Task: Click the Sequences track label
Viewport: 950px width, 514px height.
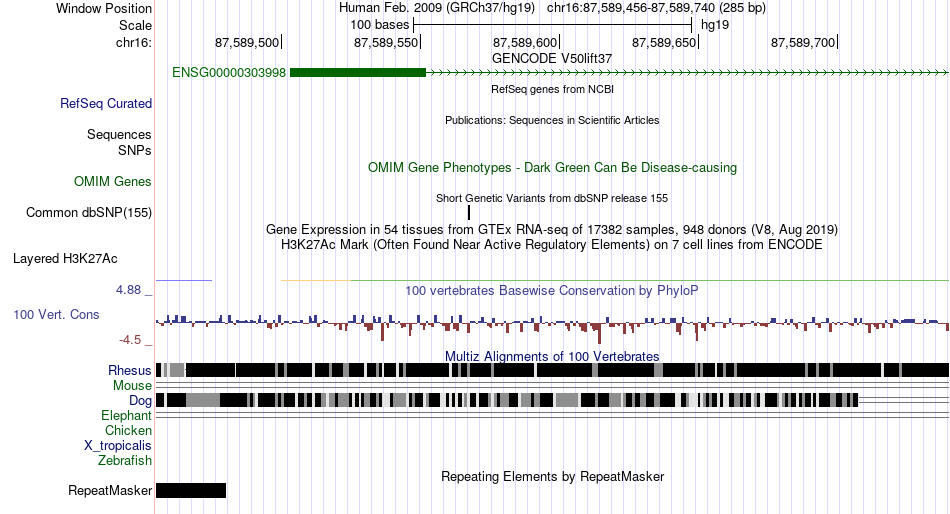Action: (119, 135)
